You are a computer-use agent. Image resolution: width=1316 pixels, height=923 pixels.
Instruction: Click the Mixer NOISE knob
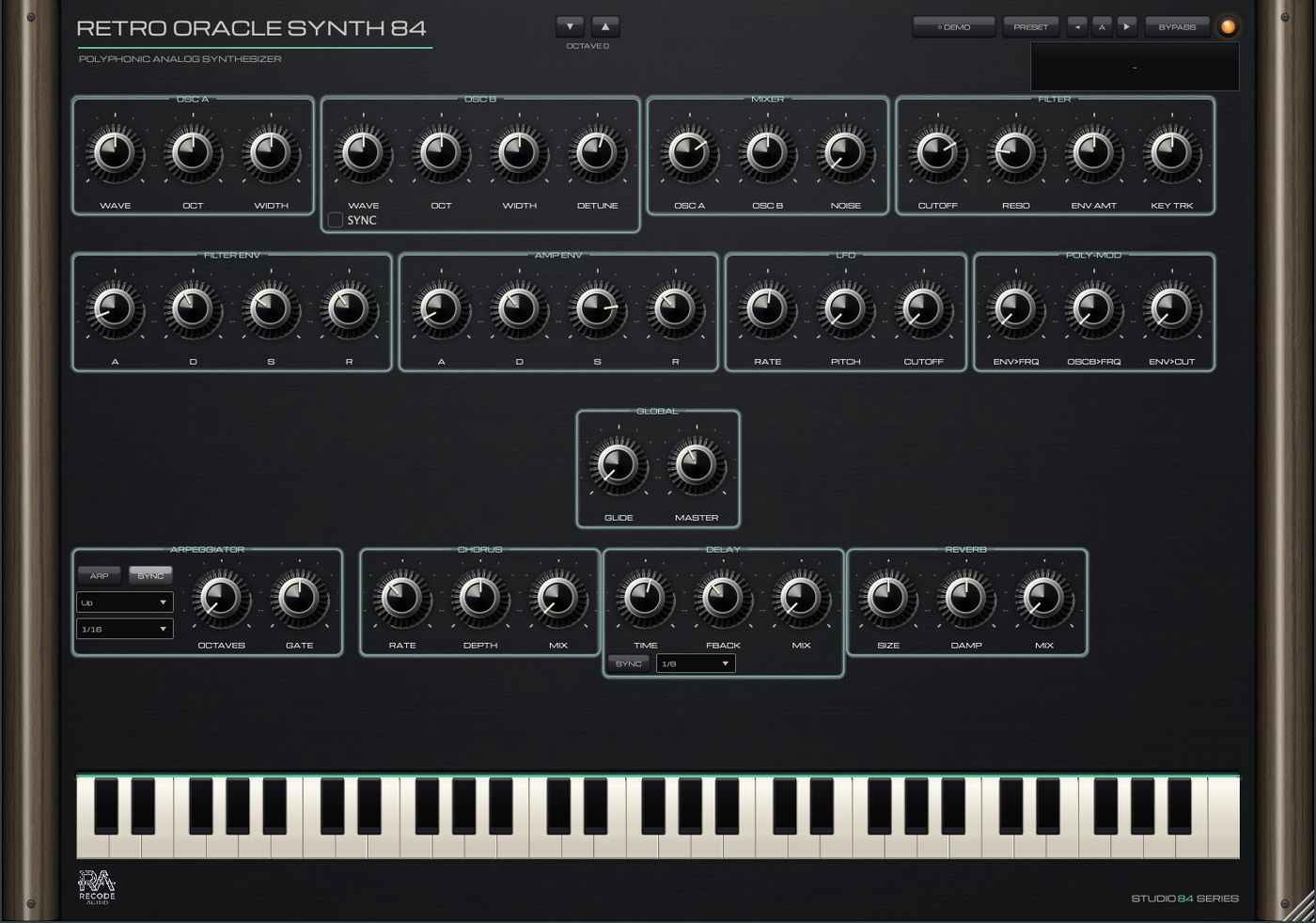845,153
